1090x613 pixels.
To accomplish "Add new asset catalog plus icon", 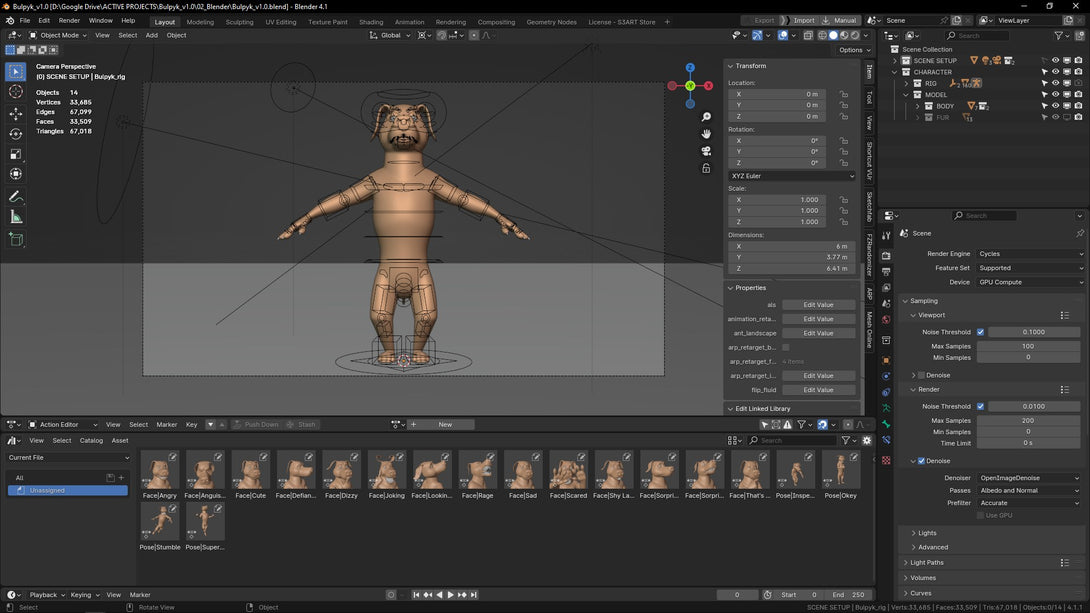I will point(121,477).
